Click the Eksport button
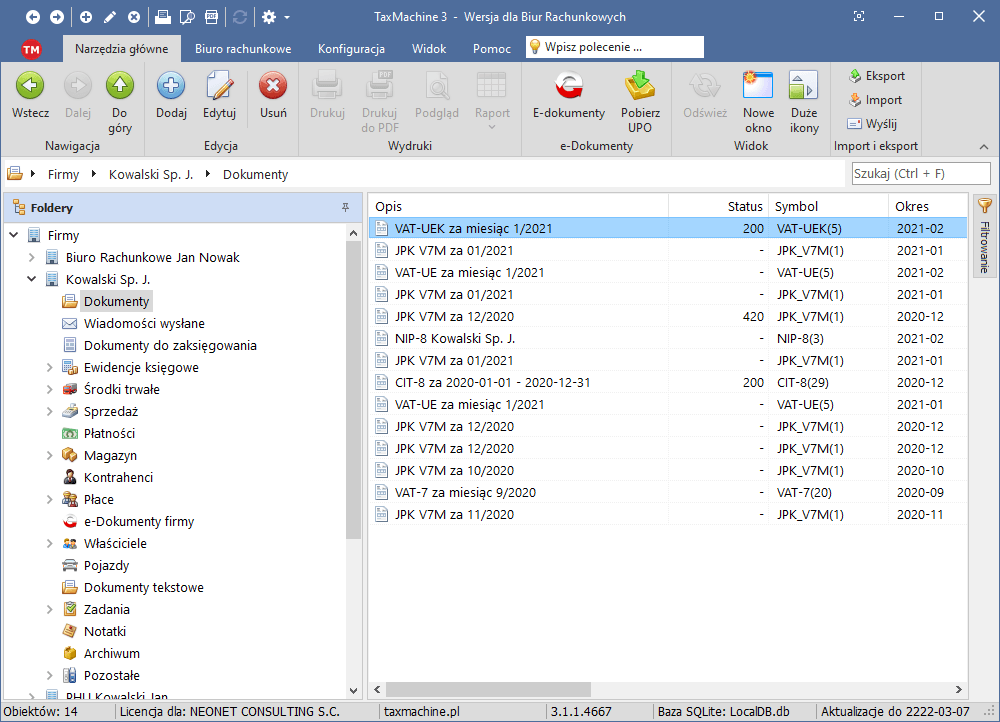1000x722 pixels. coord(876,76)
